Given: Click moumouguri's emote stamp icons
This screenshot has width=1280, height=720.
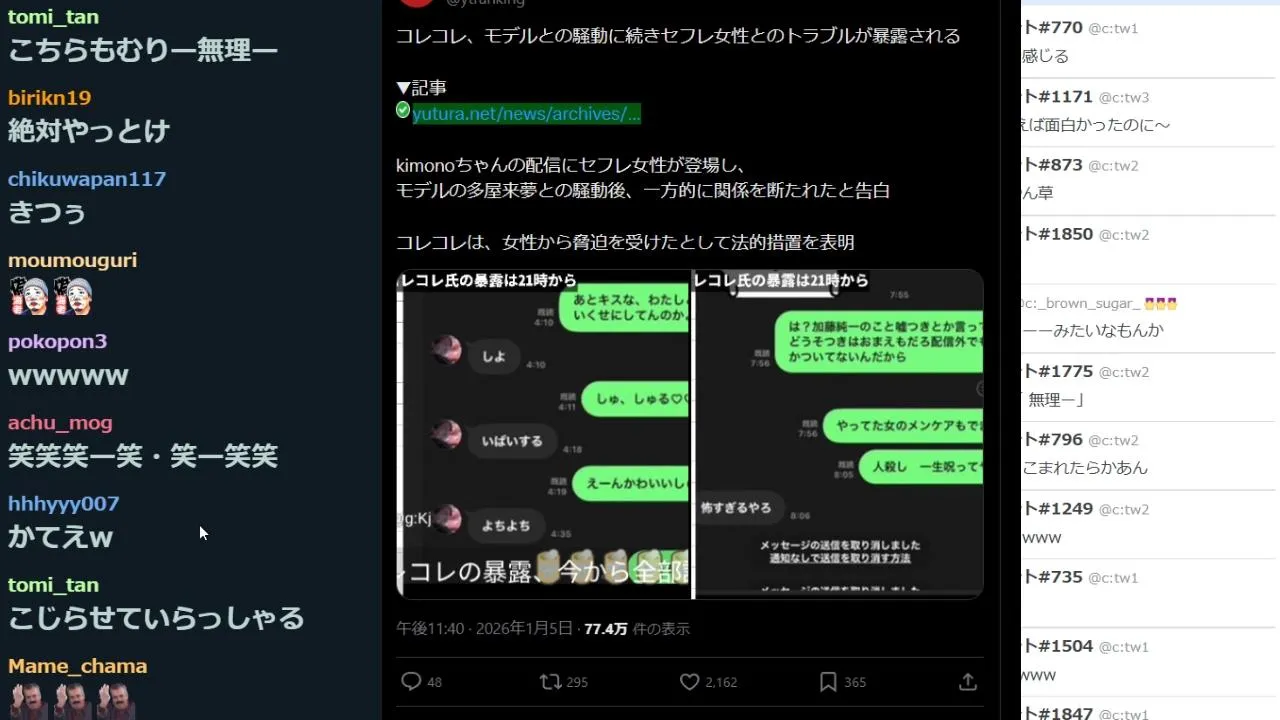Looking at the screenshot, I should (x=51, y=296).
